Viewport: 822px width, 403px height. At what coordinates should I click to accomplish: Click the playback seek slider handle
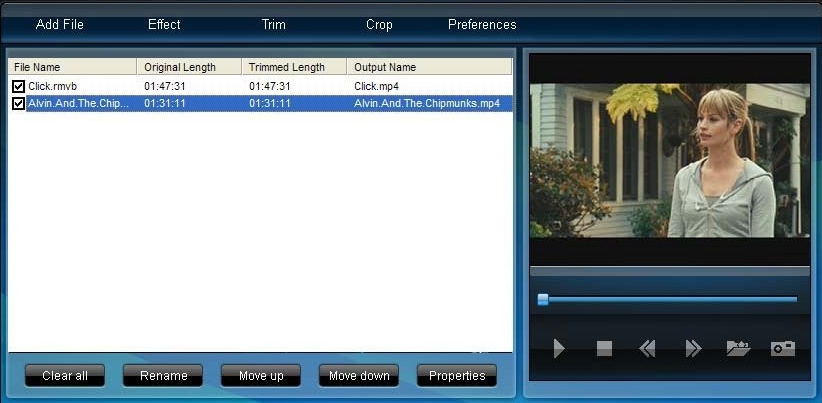tap(543, 300)
